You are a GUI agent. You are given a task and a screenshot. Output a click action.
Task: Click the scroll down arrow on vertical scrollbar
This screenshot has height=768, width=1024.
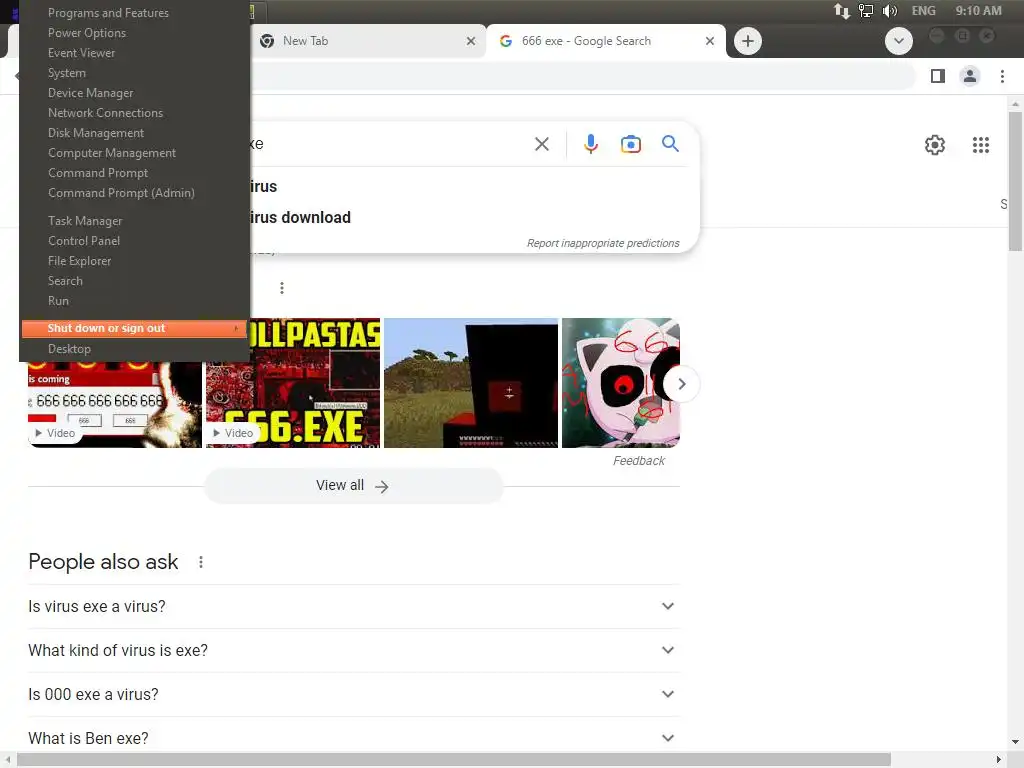[x=1015, y=743]
